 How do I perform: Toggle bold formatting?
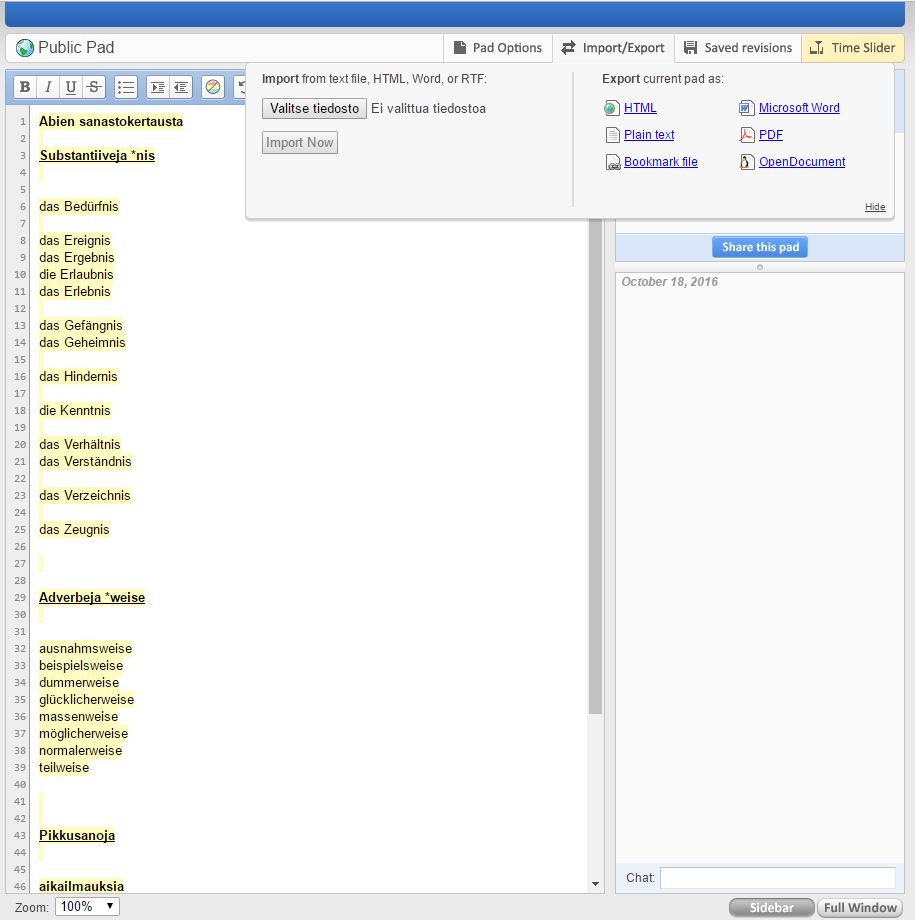25,87
